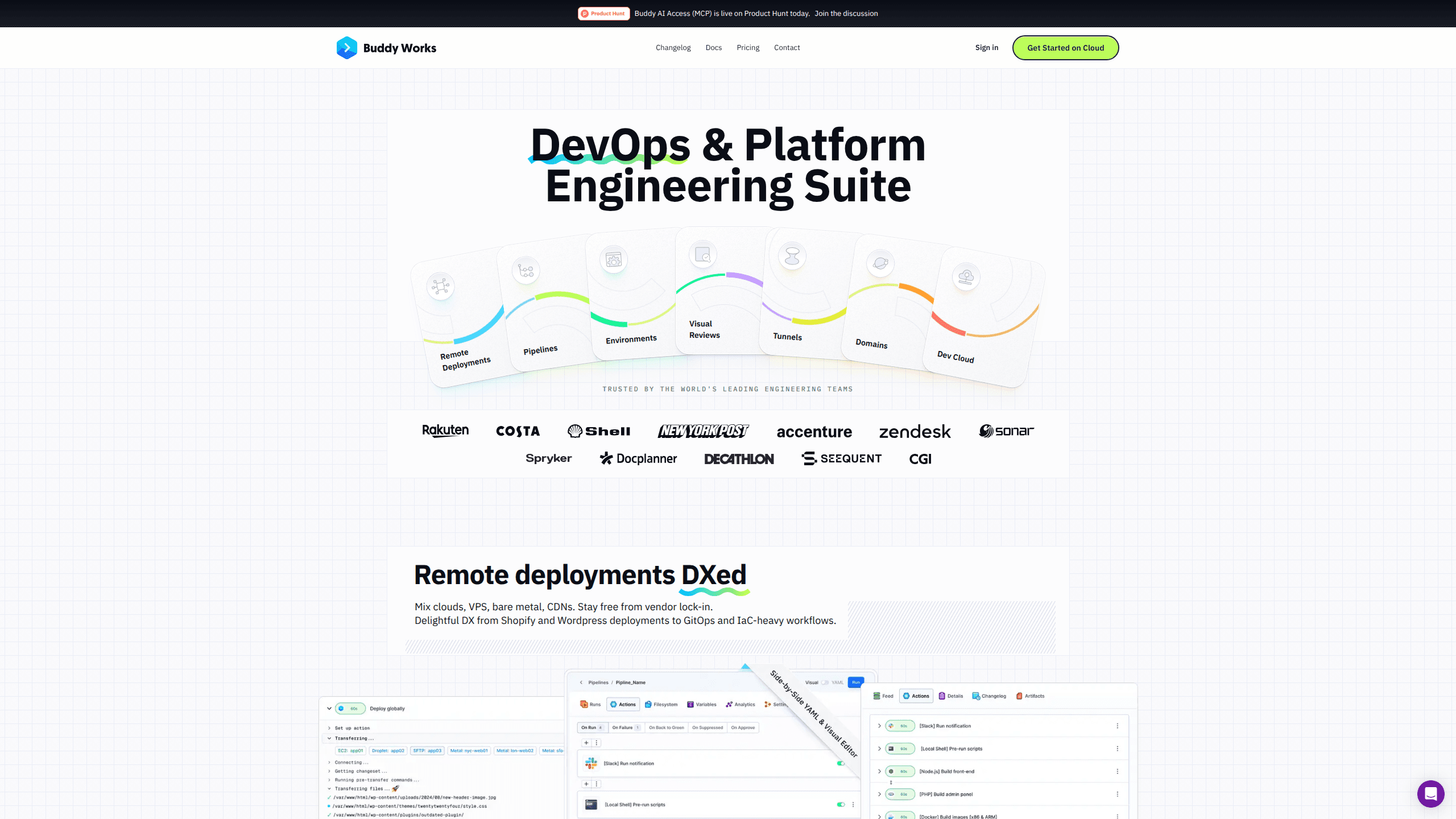This screenshot has height=819, width=1456.
Task: Click Join the discussion link
Action: [x=846, y=14]
